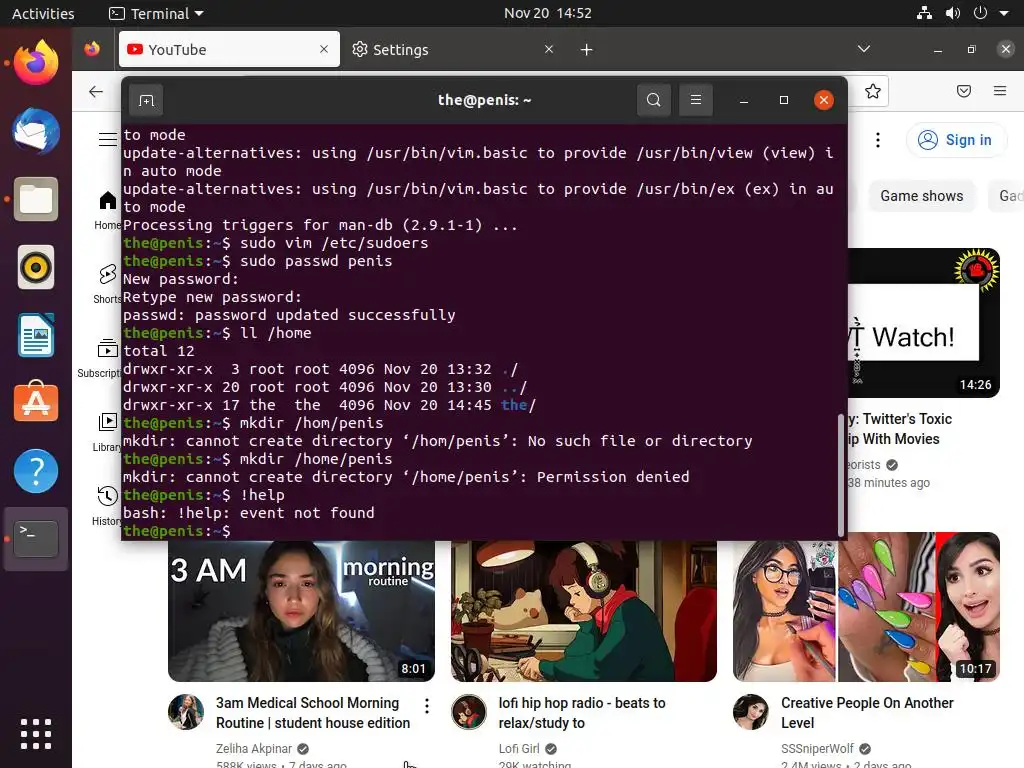This screenshot has width=1024, height=768.
Task: Open YouTube History in sidebar
Action: click(x=108, y=505)
